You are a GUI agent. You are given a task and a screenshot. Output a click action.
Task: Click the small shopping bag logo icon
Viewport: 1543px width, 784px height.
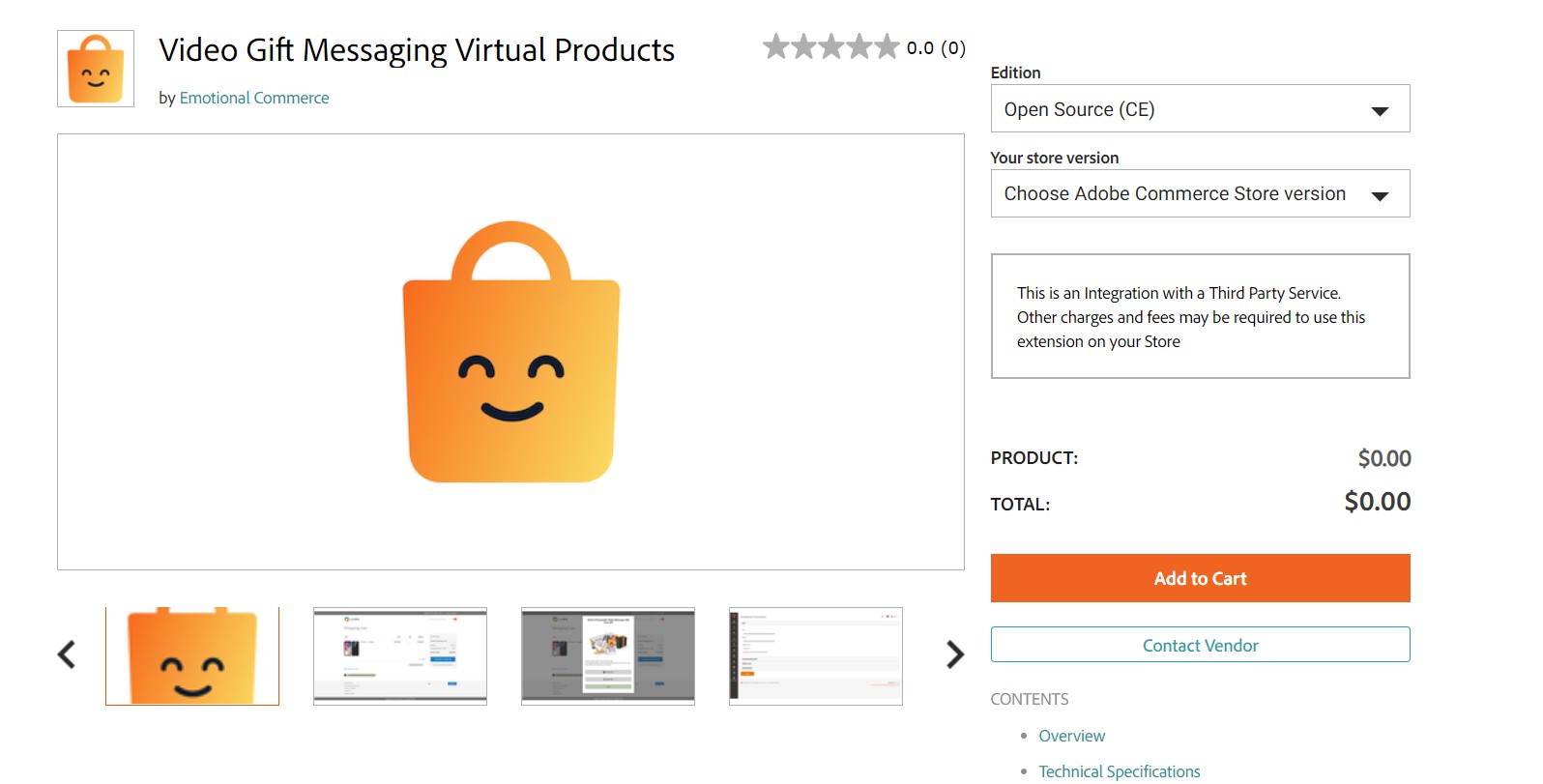point(96,69)
